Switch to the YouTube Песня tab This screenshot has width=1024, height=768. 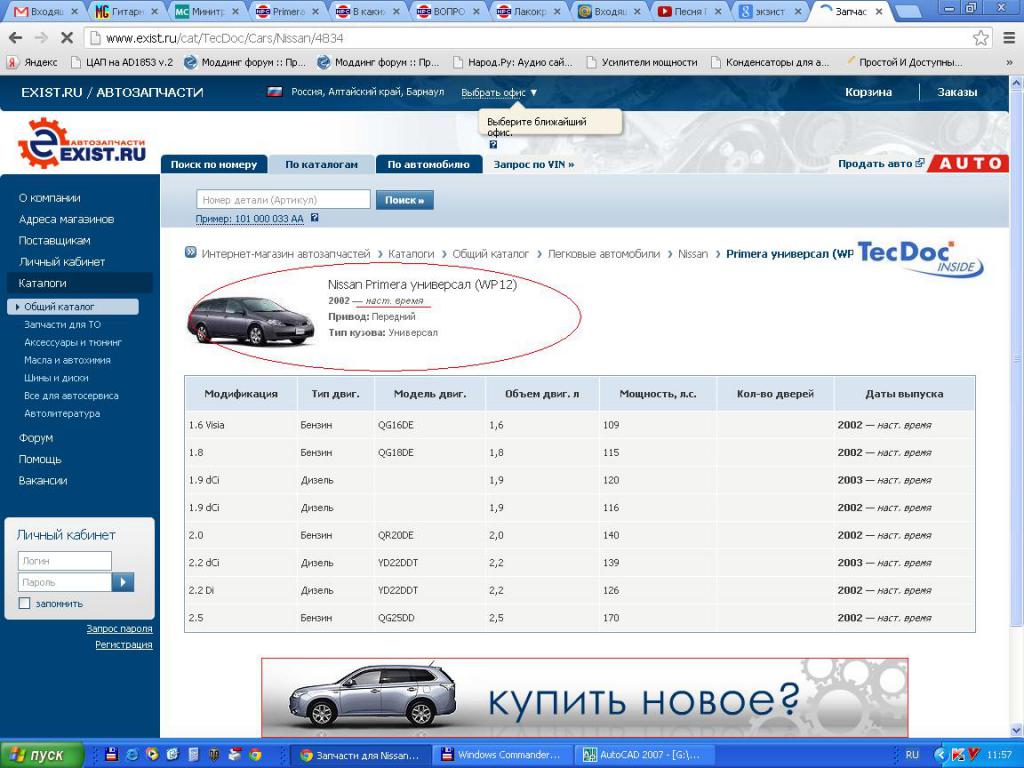click(x=688, y=12)
